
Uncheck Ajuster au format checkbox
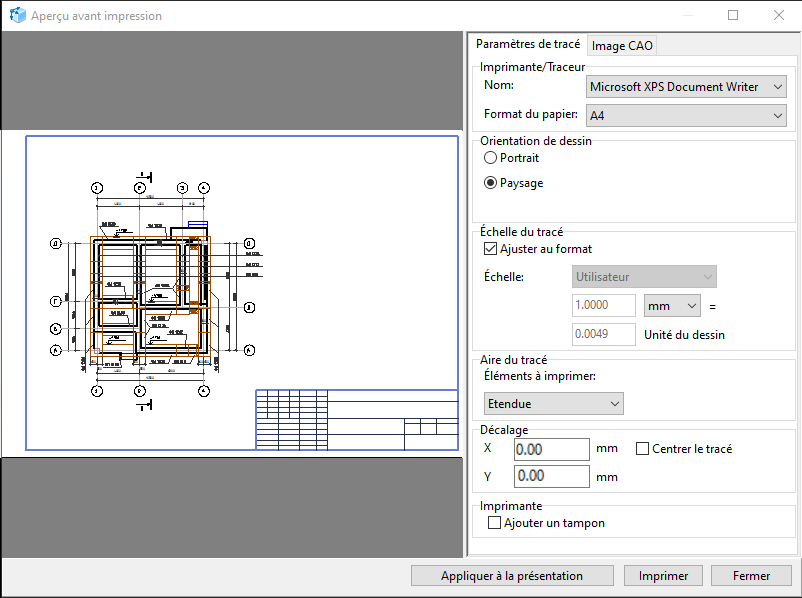click(x=491, y=249)
